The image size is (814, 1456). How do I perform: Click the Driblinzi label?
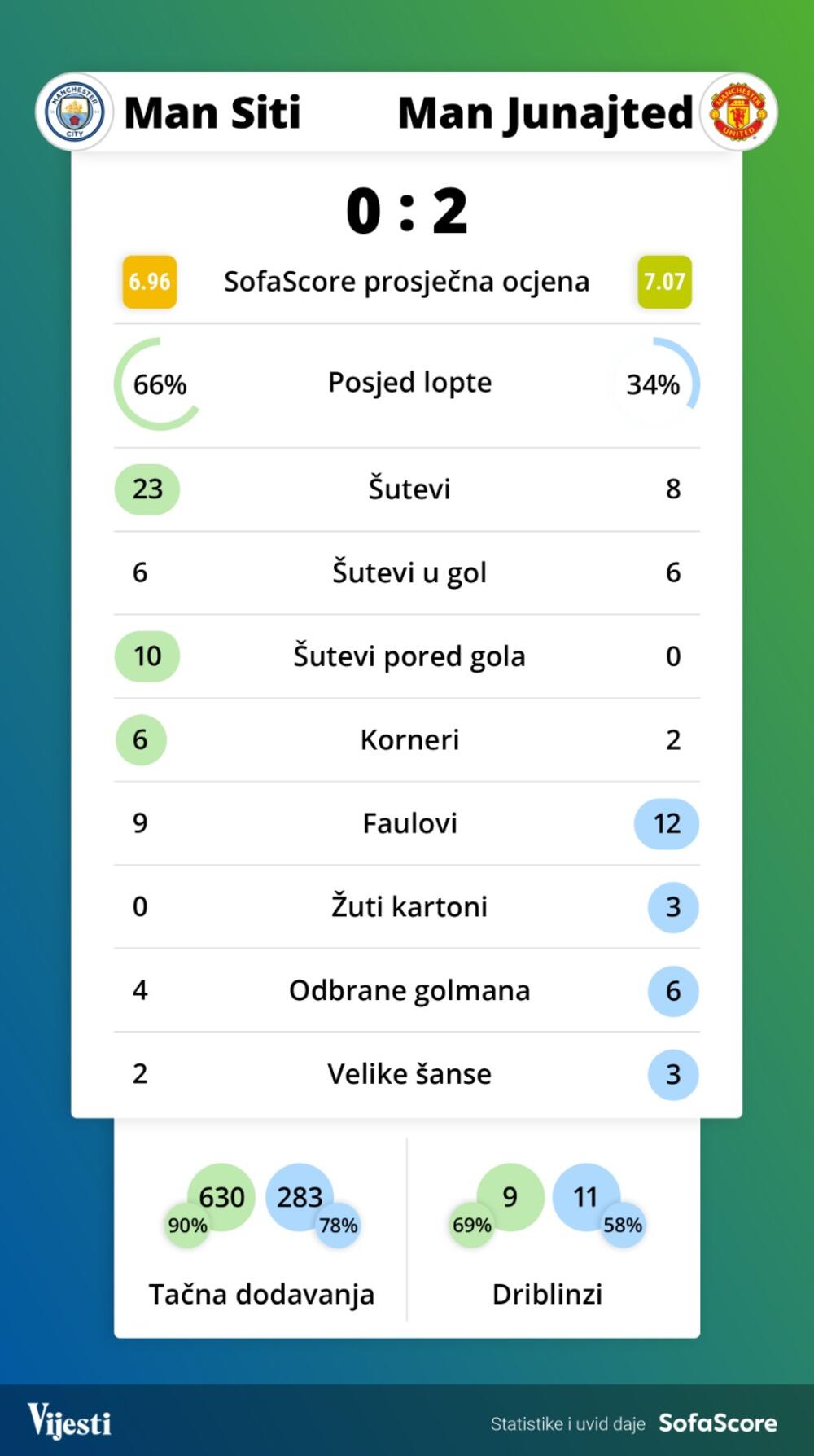coord(547,1293)
